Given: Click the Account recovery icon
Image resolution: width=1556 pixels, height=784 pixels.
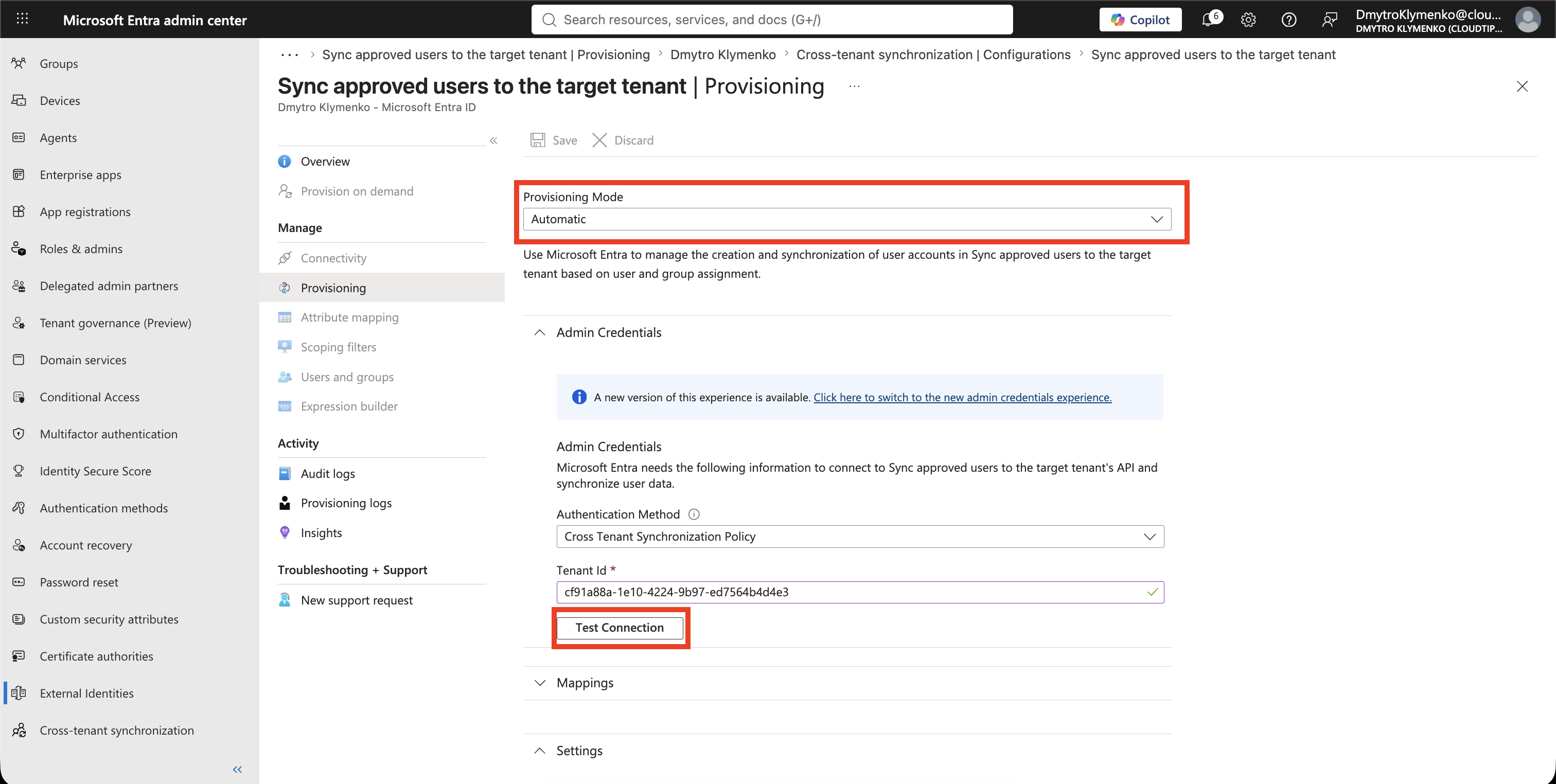Looking at the screenshot, I should point(19,545).
